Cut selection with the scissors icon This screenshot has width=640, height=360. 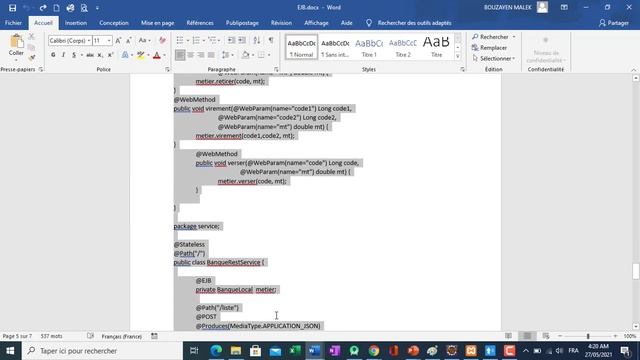click(x=31, y=37)
